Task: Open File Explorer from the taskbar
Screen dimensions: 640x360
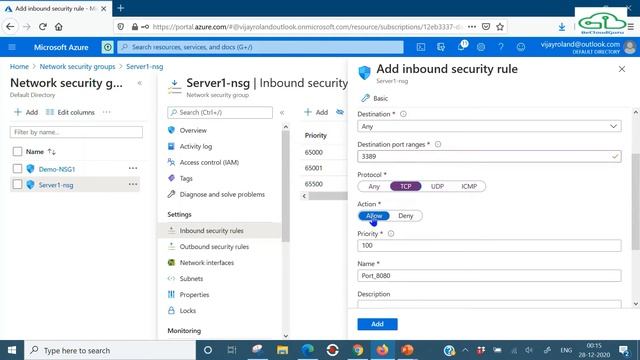Action: point(282,350)
